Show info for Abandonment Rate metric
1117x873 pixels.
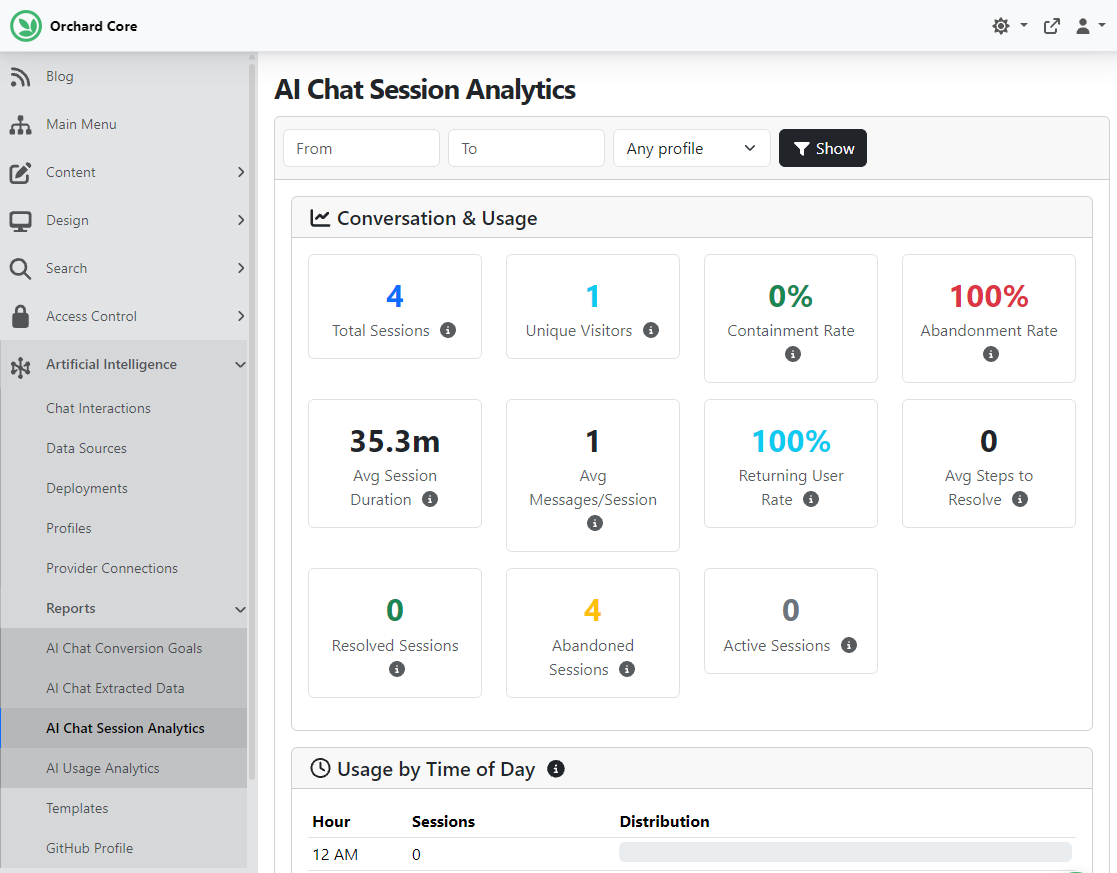[x=991, y=354]
